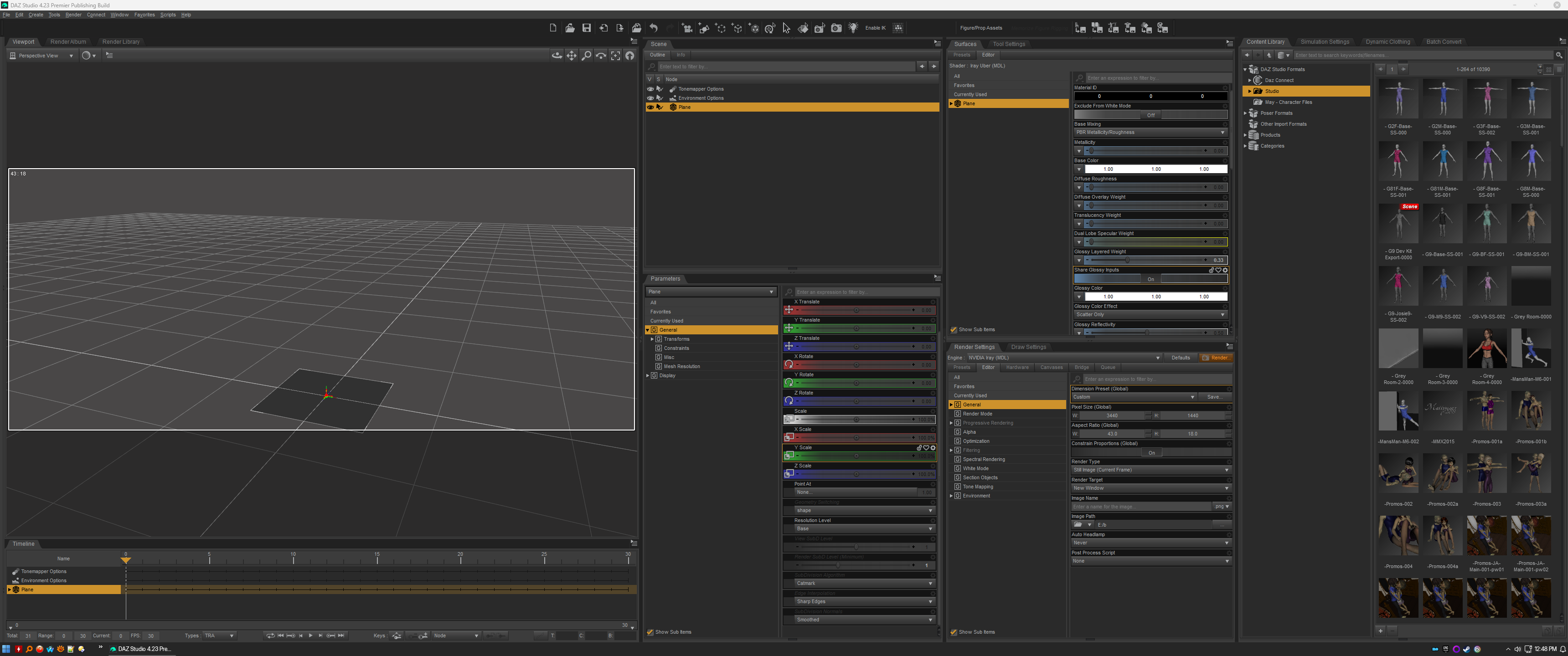This screenshot has width=1568, height=656.
Task: Click the orange Render button
Action: coord(1216,358)
